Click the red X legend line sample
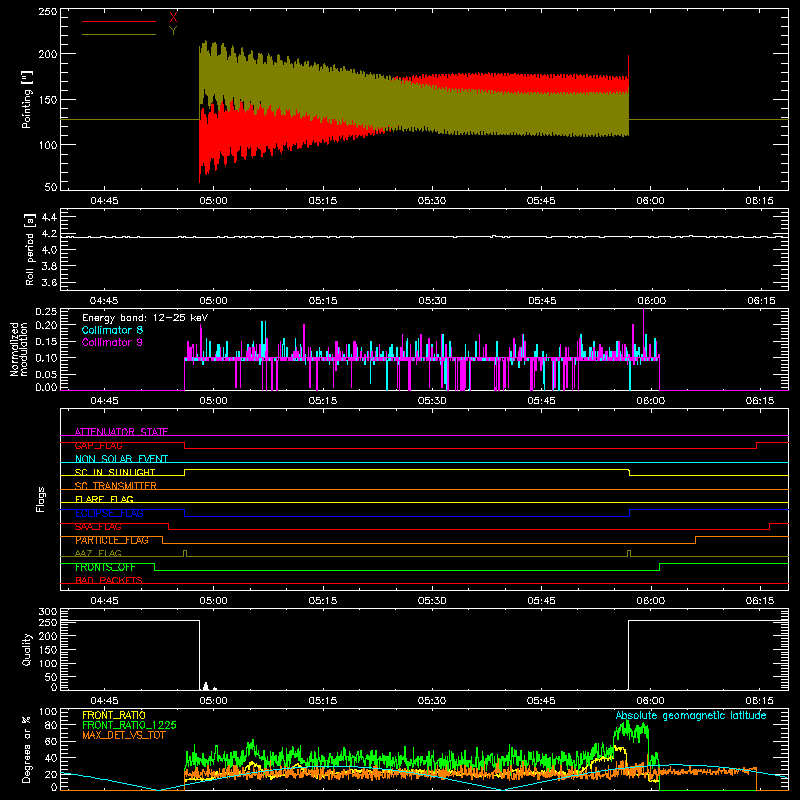The image size is (800, 800). (118, 21)
